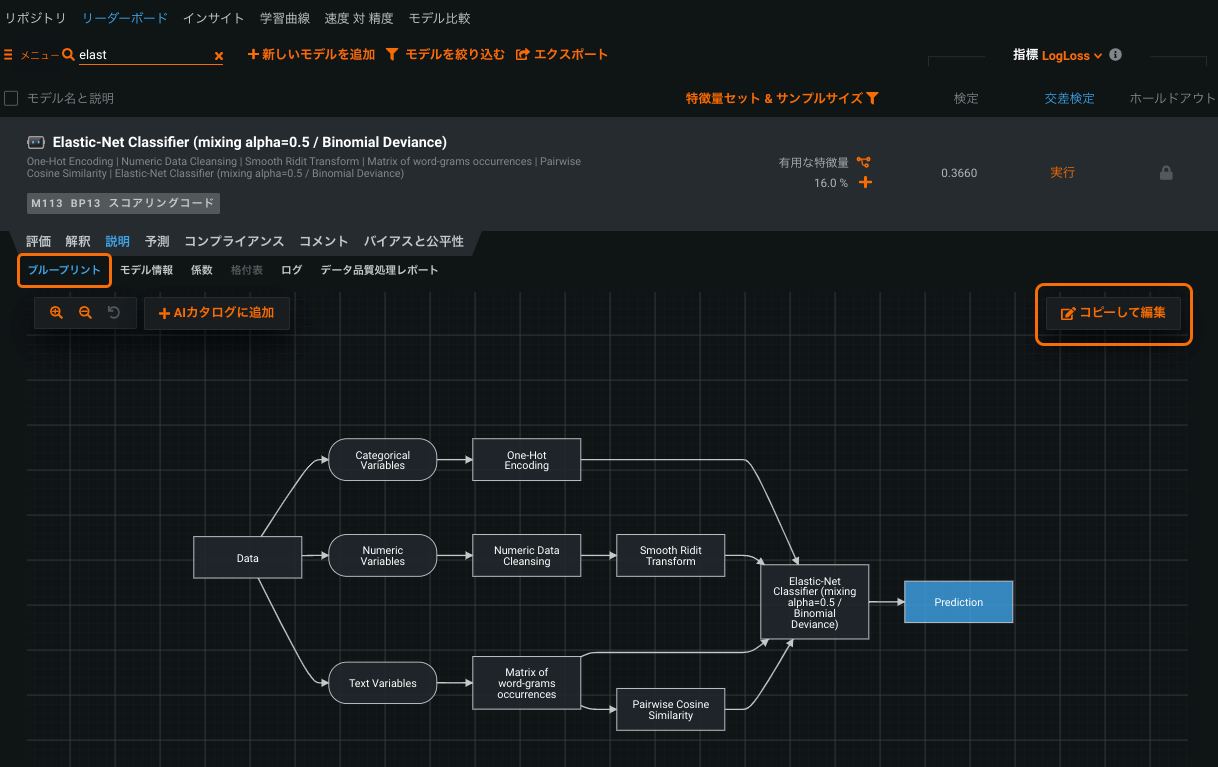Toggle the select-all models checkbox
Image resolution: width=1218 pixels, height=767 pixels.
[12, 98]
